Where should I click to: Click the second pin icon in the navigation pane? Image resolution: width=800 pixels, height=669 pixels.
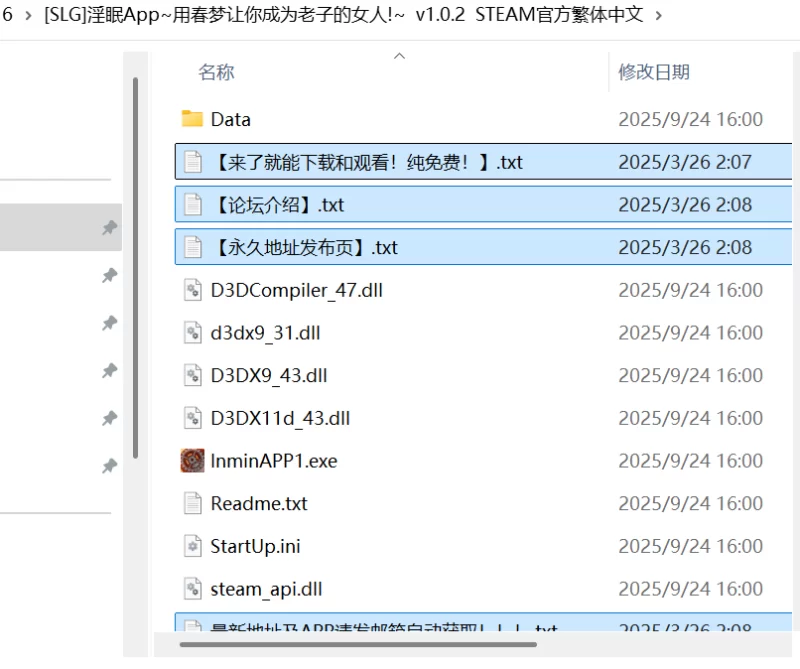pos(109,276)
